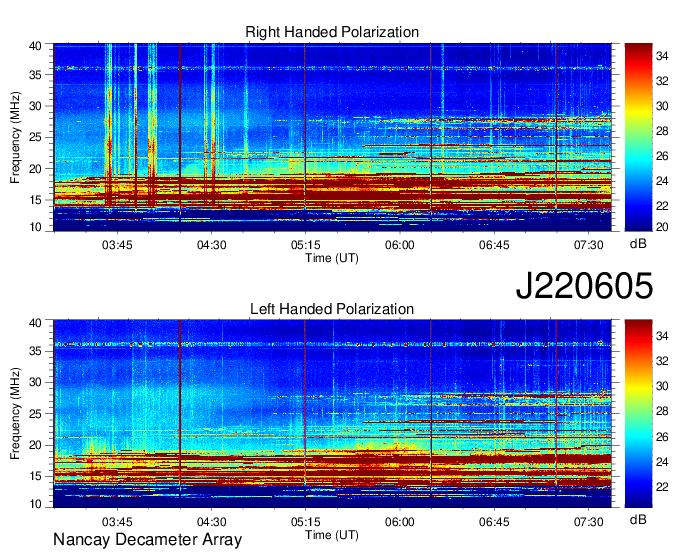Click the 22 label on the top colorbar scale
680x552 pixels.
coord(662,206)
